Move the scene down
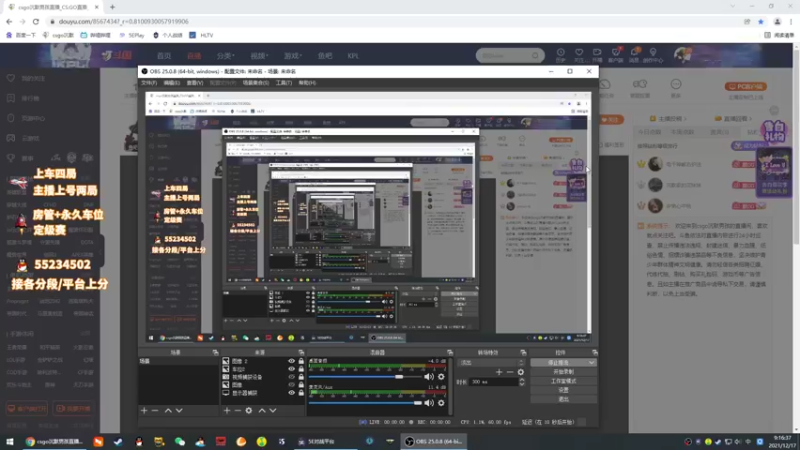Viewport: 800px width, 450px height. point(179,410)
